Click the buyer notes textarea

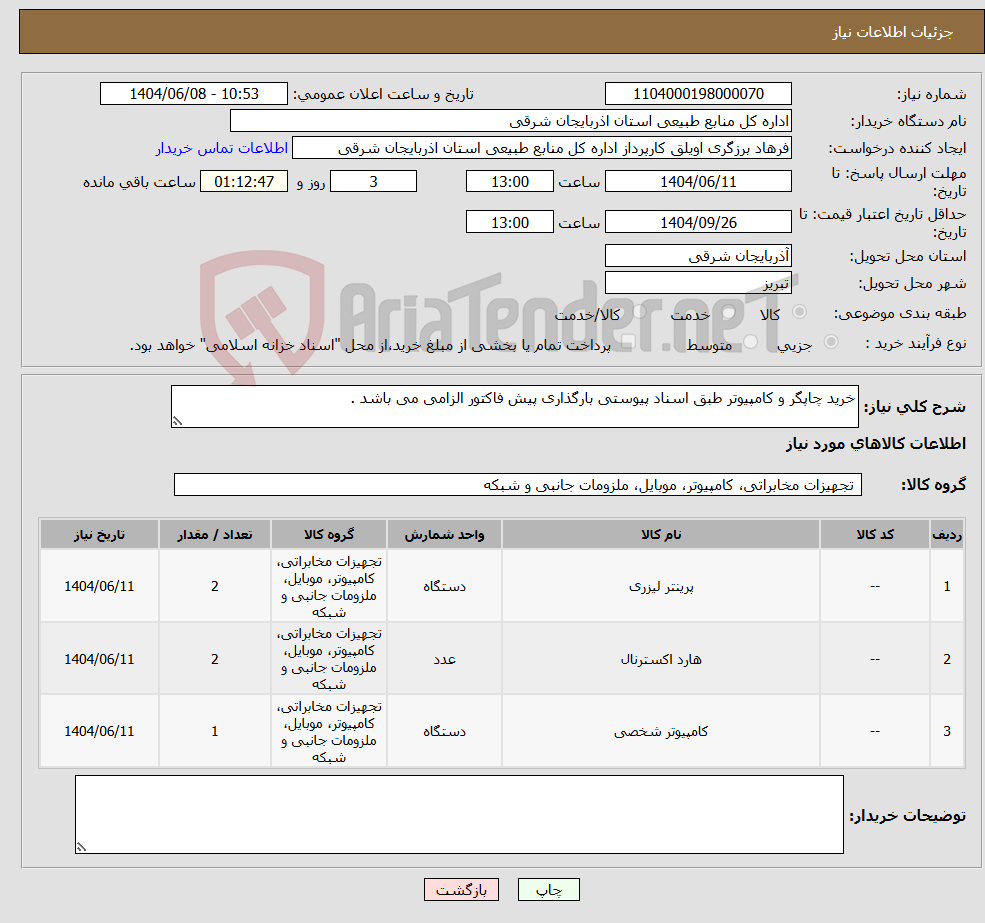click(x=459, y=814)
